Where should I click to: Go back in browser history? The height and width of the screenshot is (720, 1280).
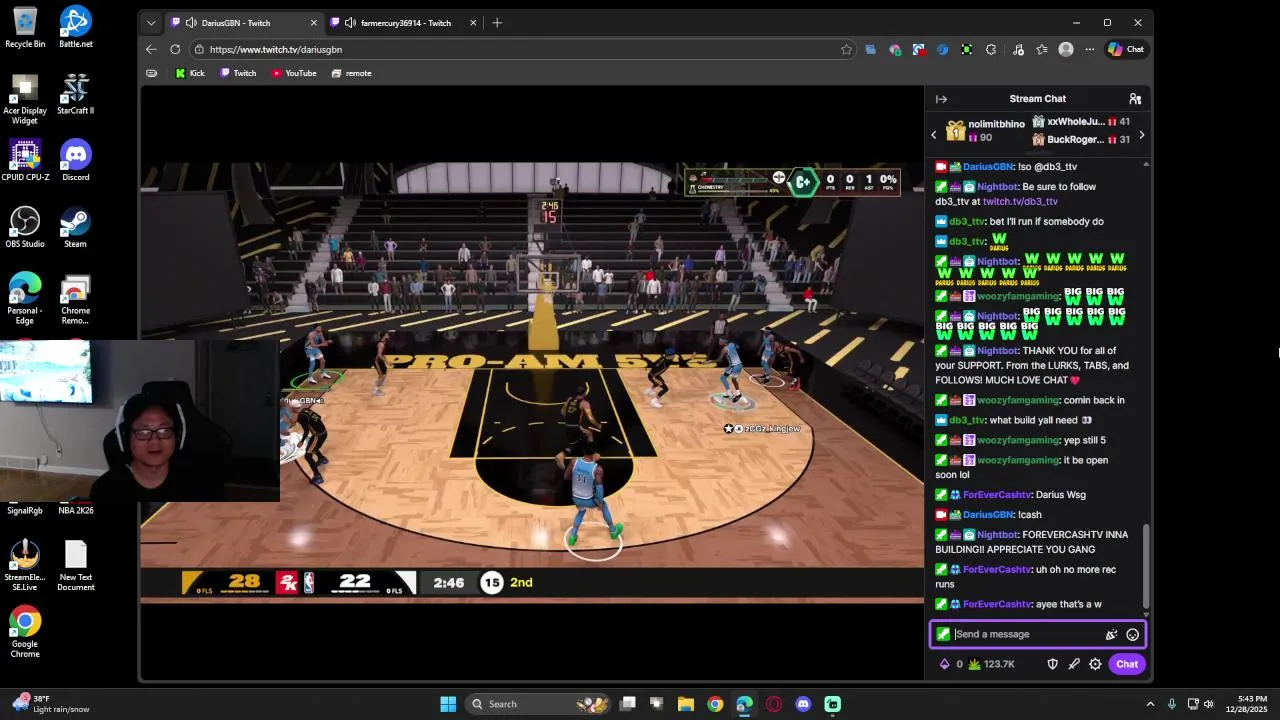(x=151, y=49)
